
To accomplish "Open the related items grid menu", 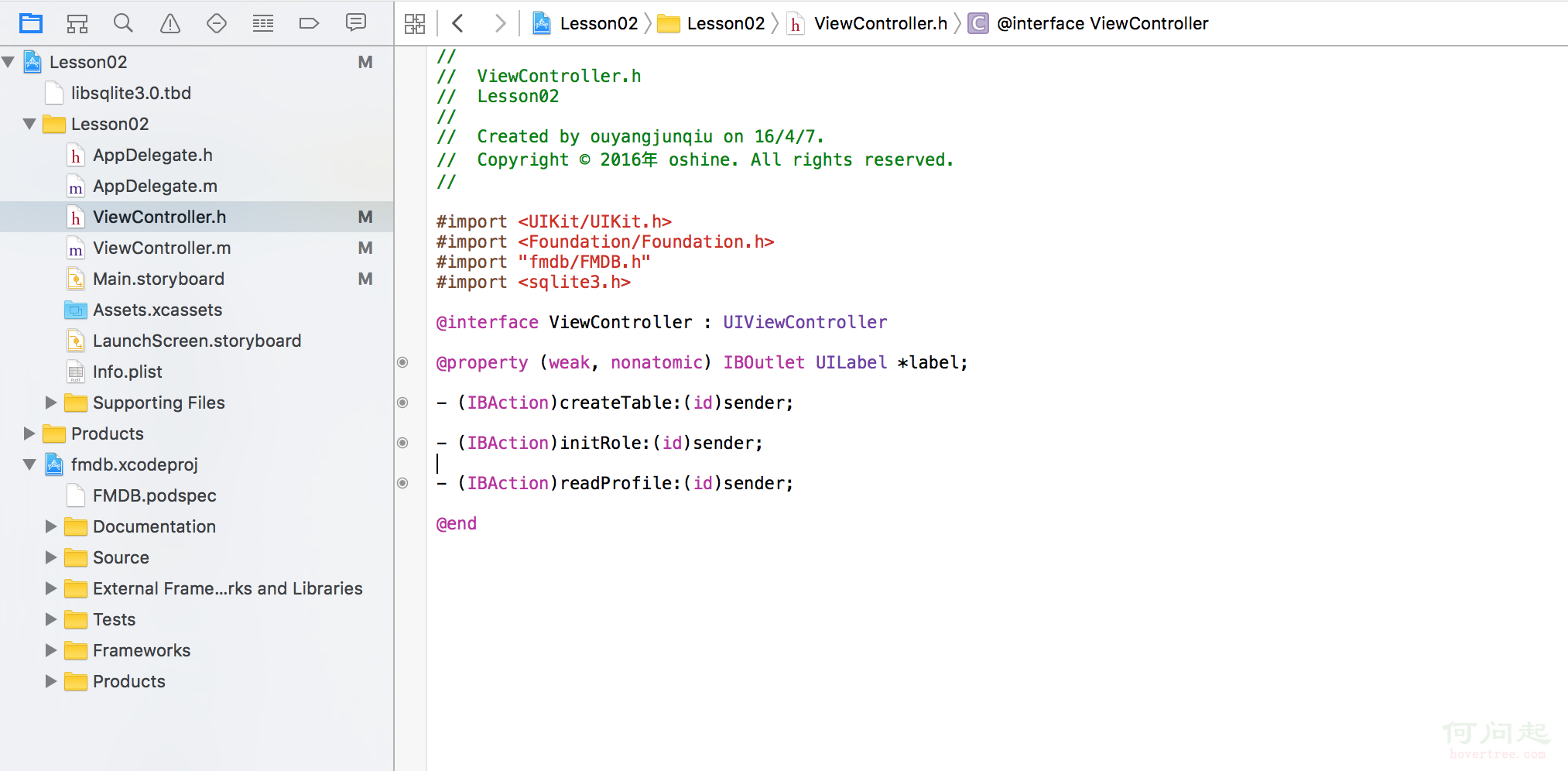I will [x=415, y=23].
